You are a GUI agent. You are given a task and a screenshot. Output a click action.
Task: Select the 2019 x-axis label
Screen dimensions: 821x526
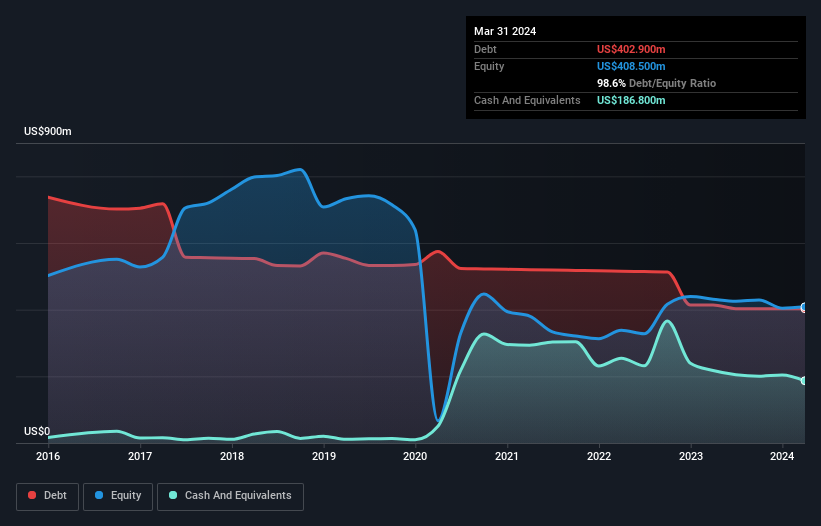point(324,456)
